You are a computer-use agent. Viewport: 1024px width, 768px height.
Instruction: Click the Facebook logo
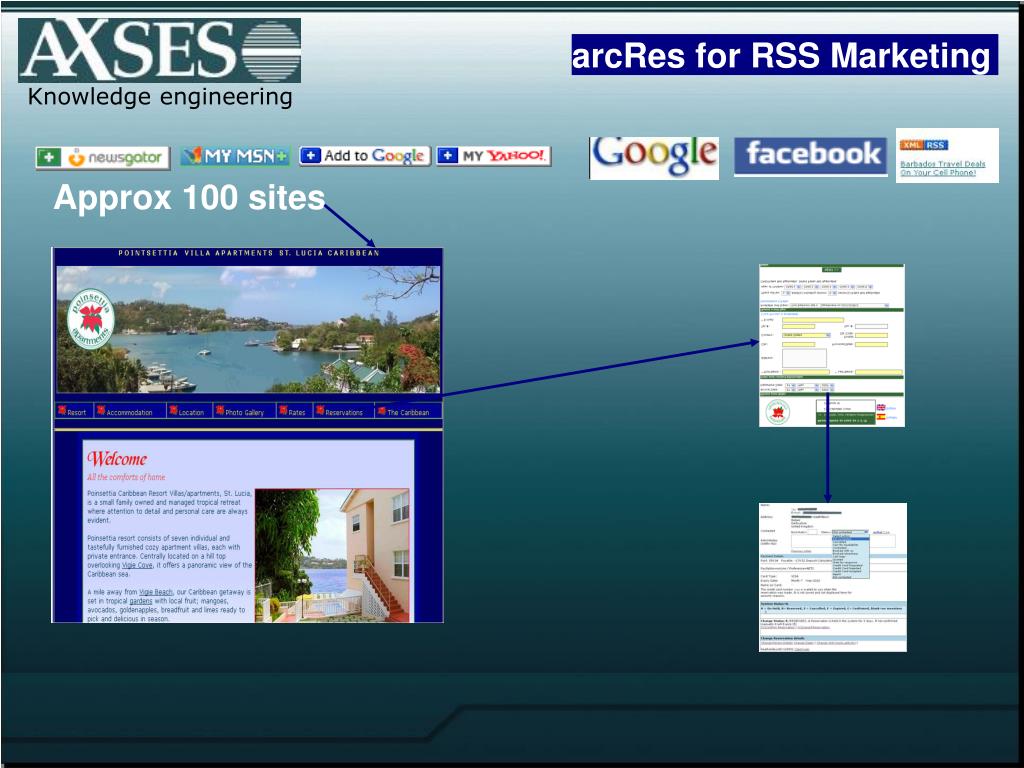(x=810, y=156)
